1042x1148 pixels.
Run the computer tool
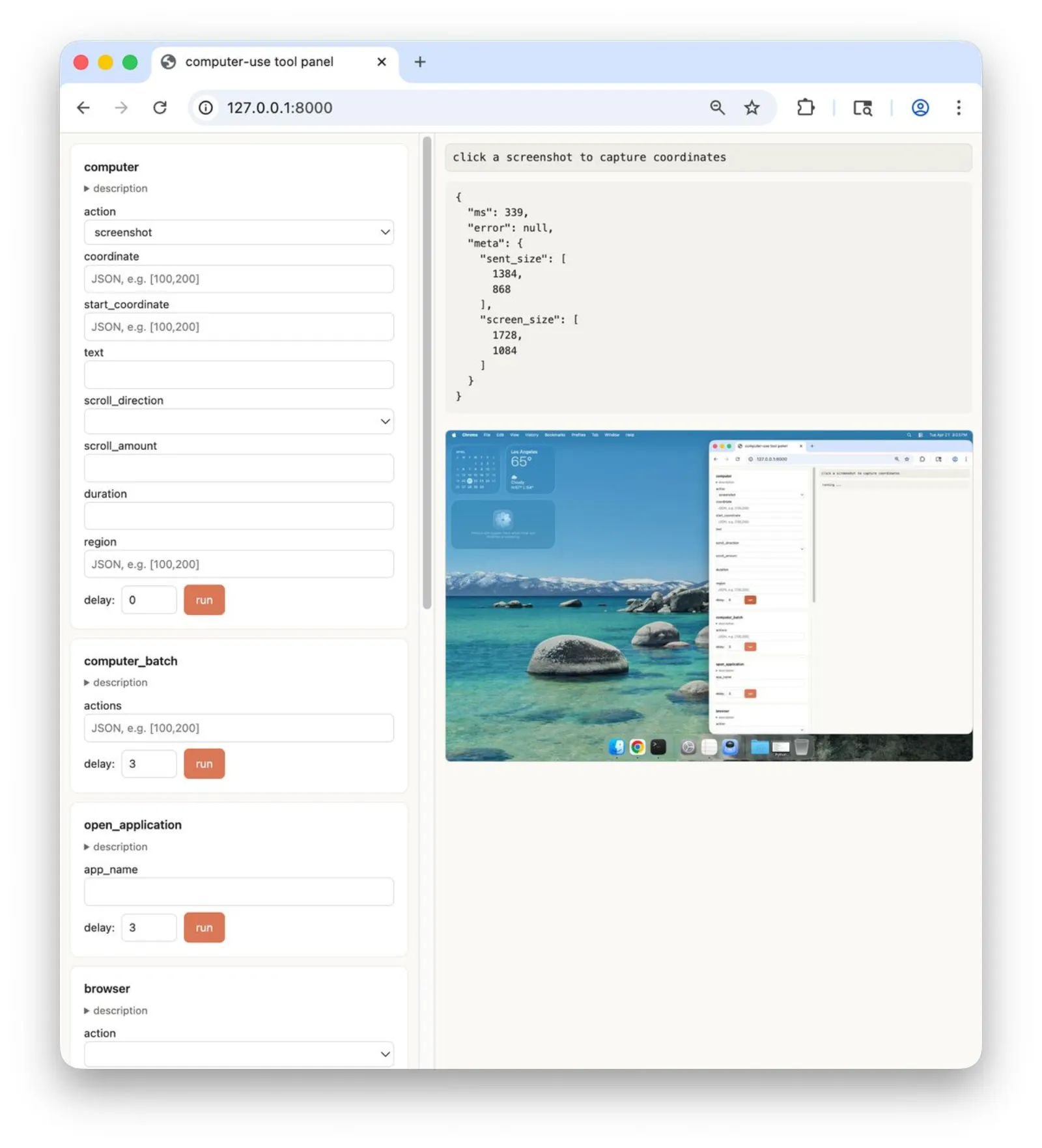point(204,600)
